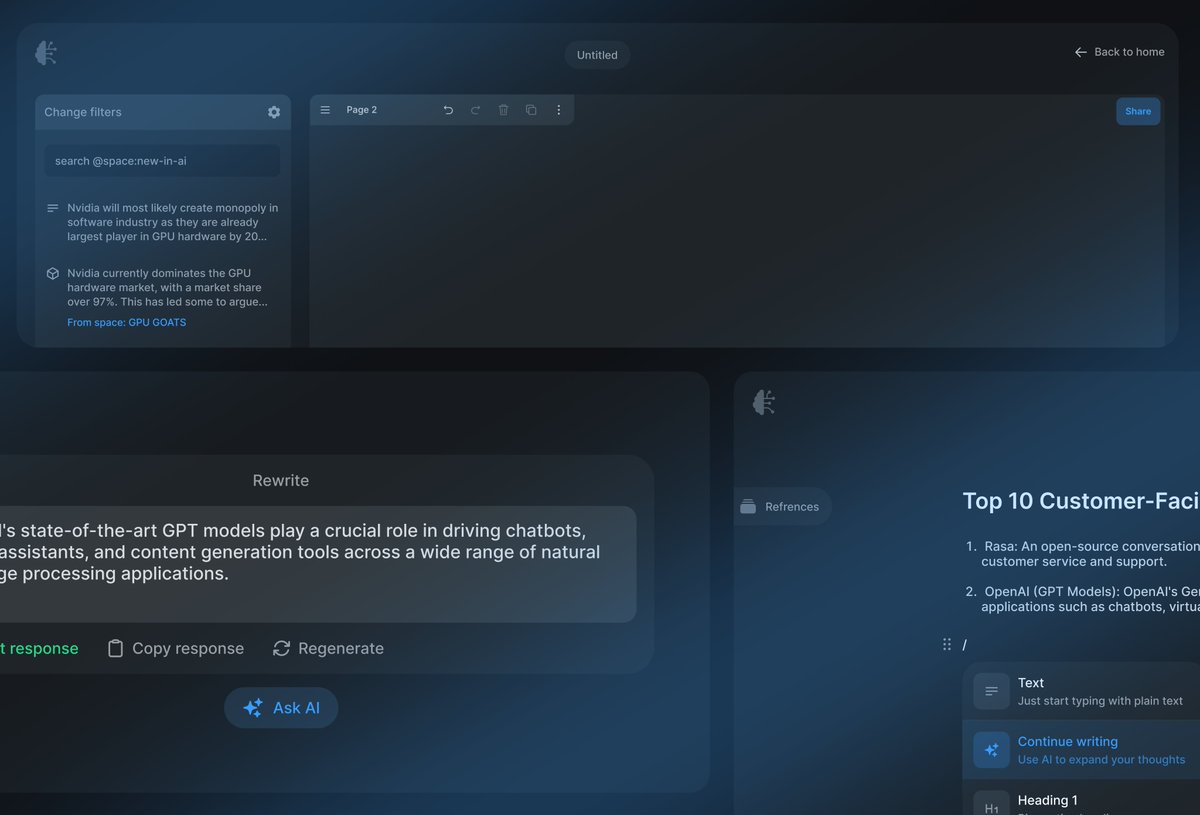1200x815 pixels.
Task: Click the Continue writing sparkle icon
Action: [991, 750]
